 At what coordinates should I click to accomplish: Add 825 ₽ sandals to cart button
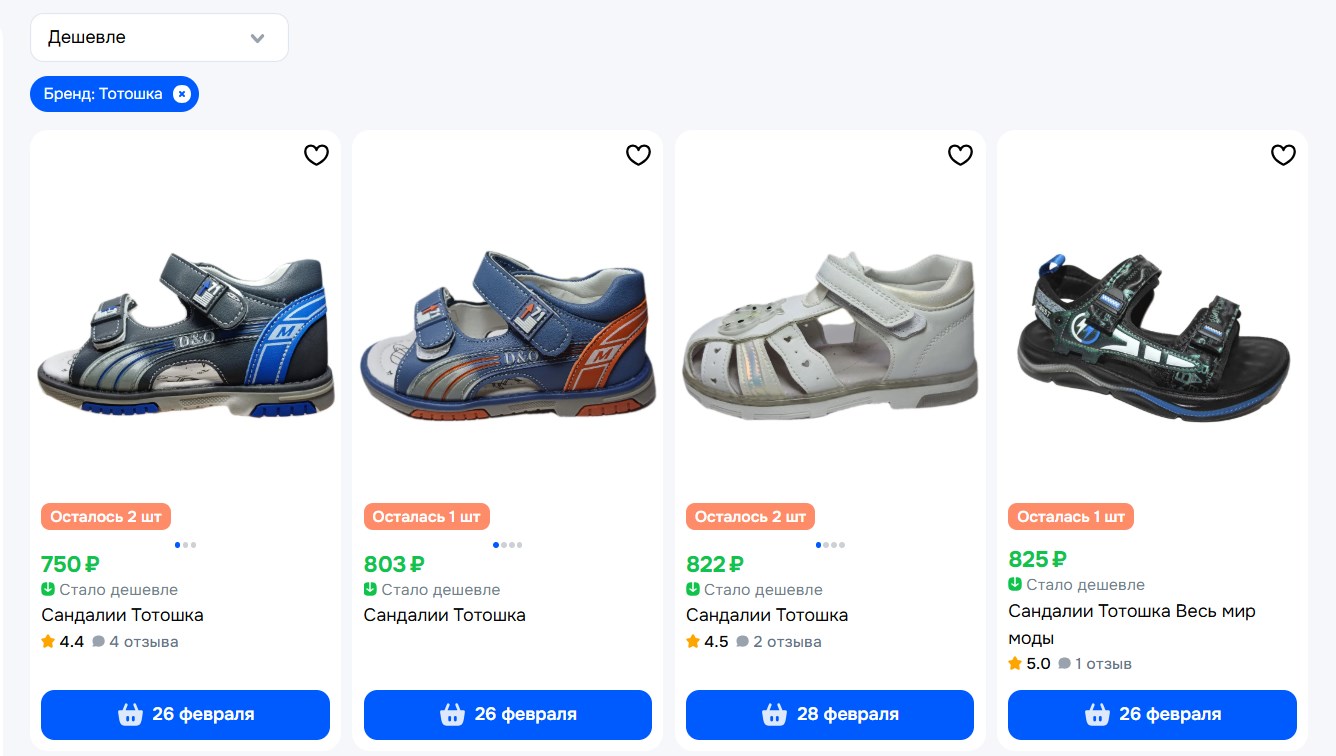pos(1152,714)
